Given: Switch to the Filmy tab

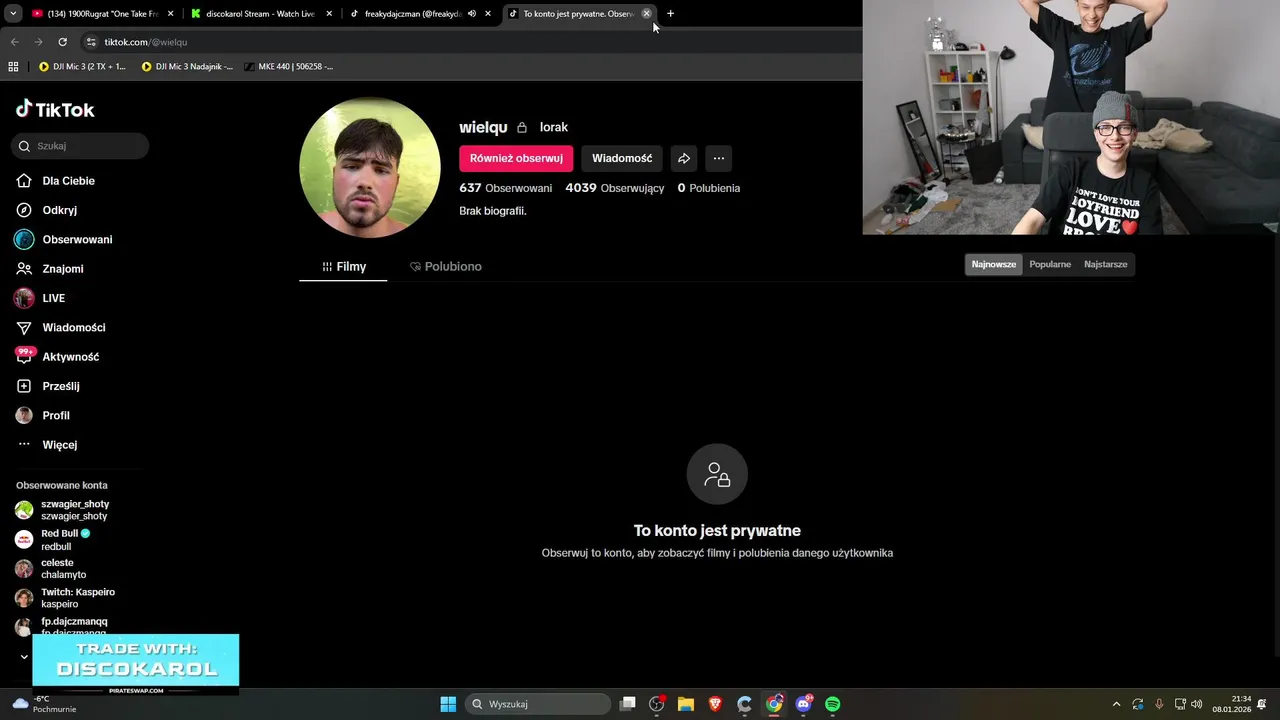Looking at the screenshot, I should (343, 267).
